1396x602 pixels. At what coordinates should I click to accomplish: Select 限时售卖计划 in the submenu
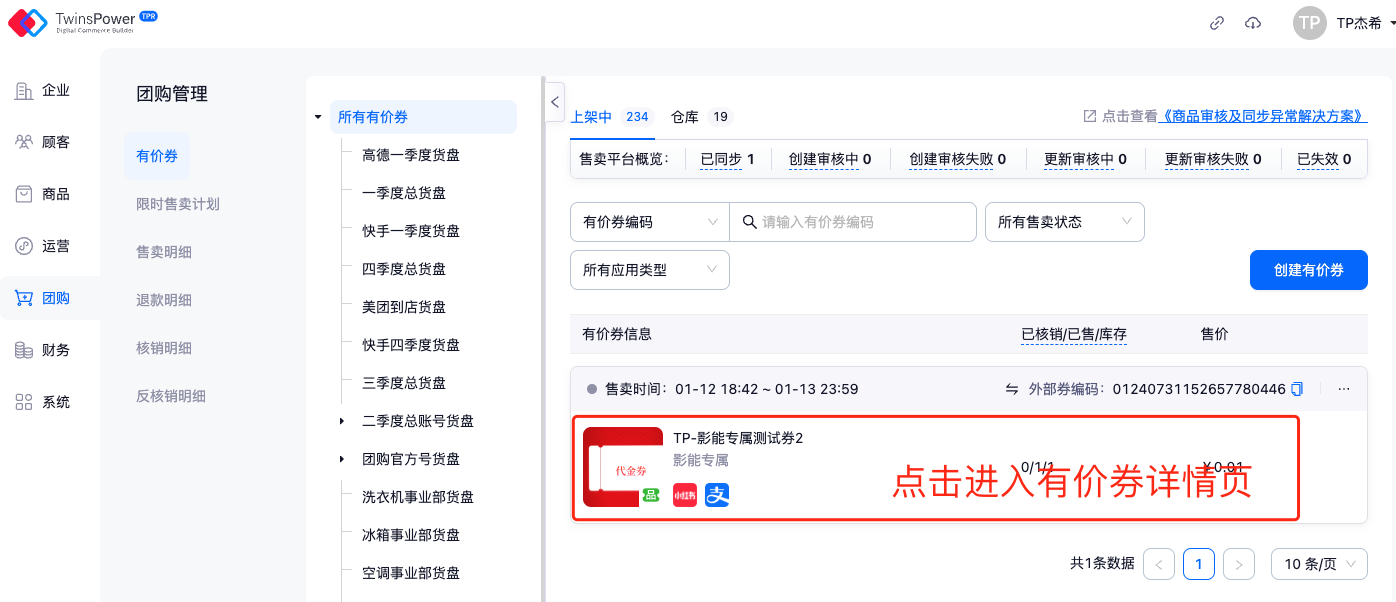177,204
